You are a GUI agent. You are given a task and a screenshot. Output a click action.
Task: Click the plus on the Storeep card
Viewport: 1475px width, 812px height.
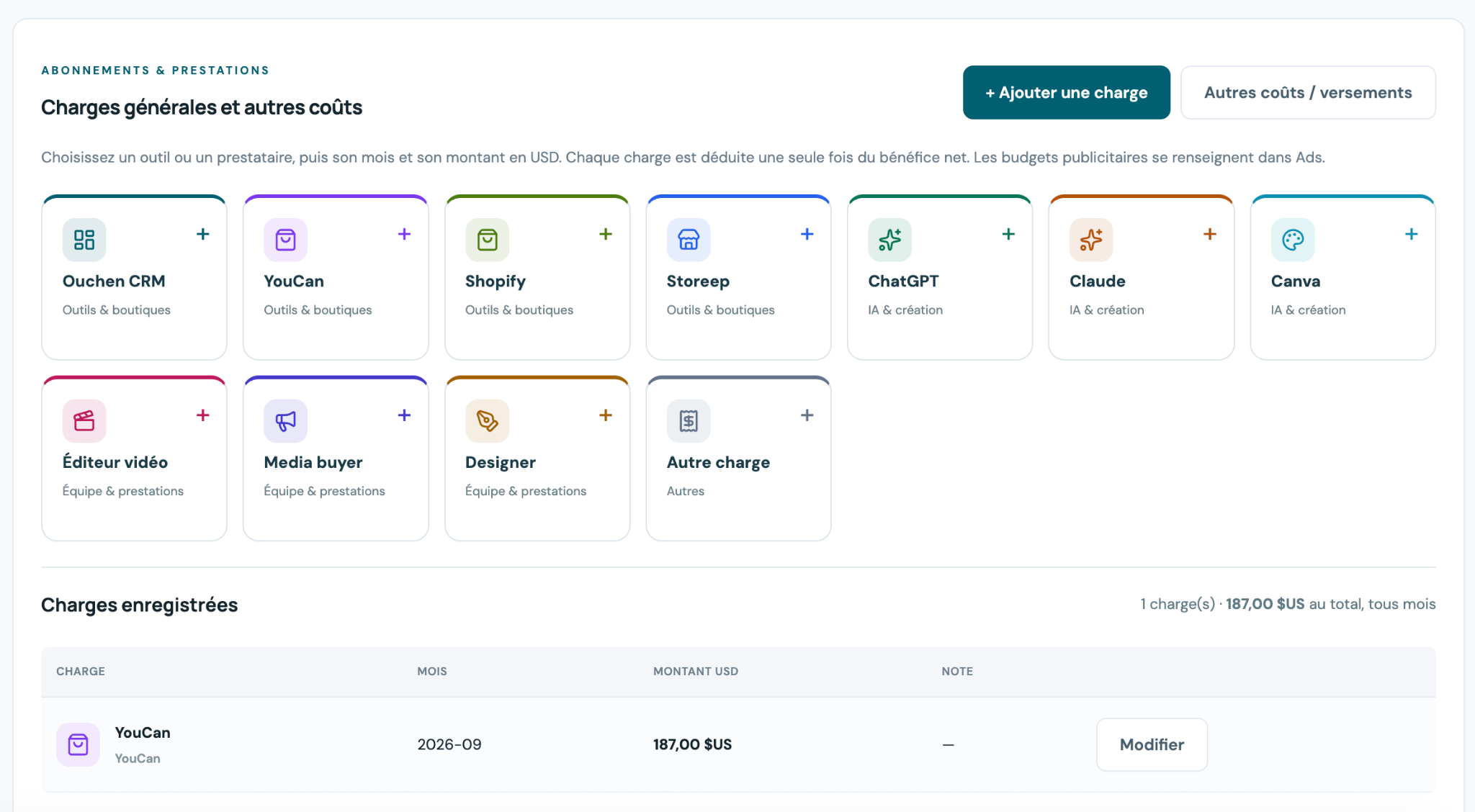click(807, 234)
